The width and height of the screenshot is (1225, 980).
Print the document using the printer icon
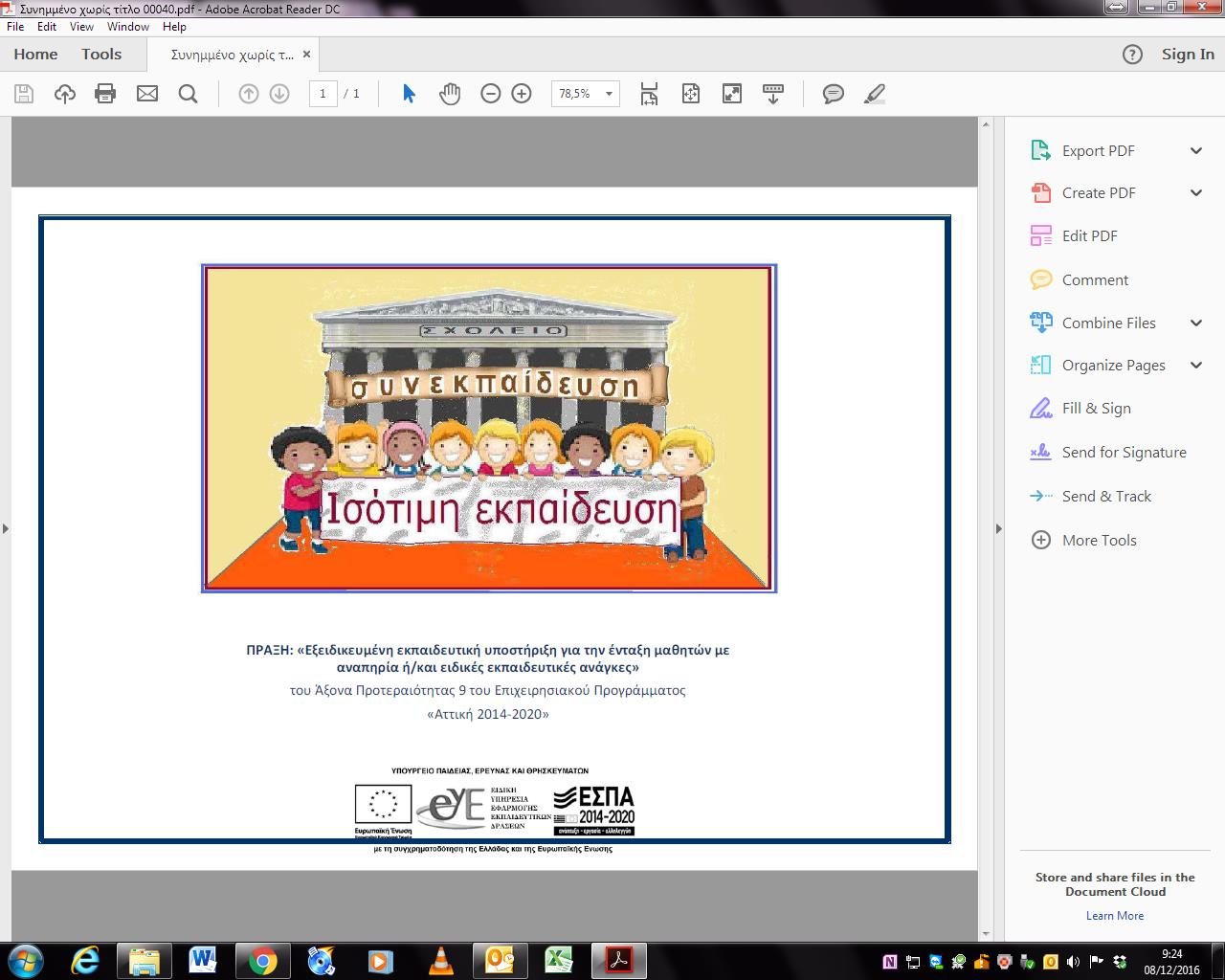(x=105, y=94)
